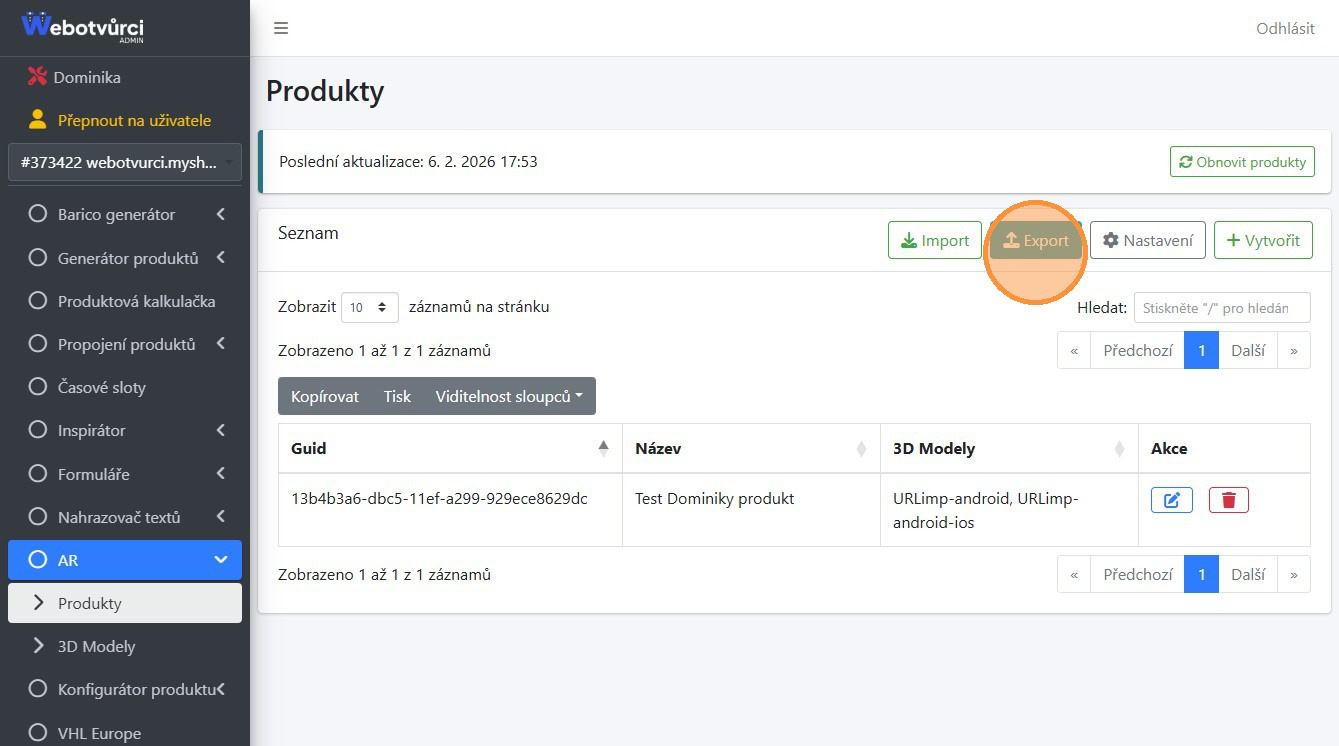Click the last-page » arrow in bottom pagination
Image resolution: width=1339 pixels, height=746 pixels.
[x=1294, y=574]
